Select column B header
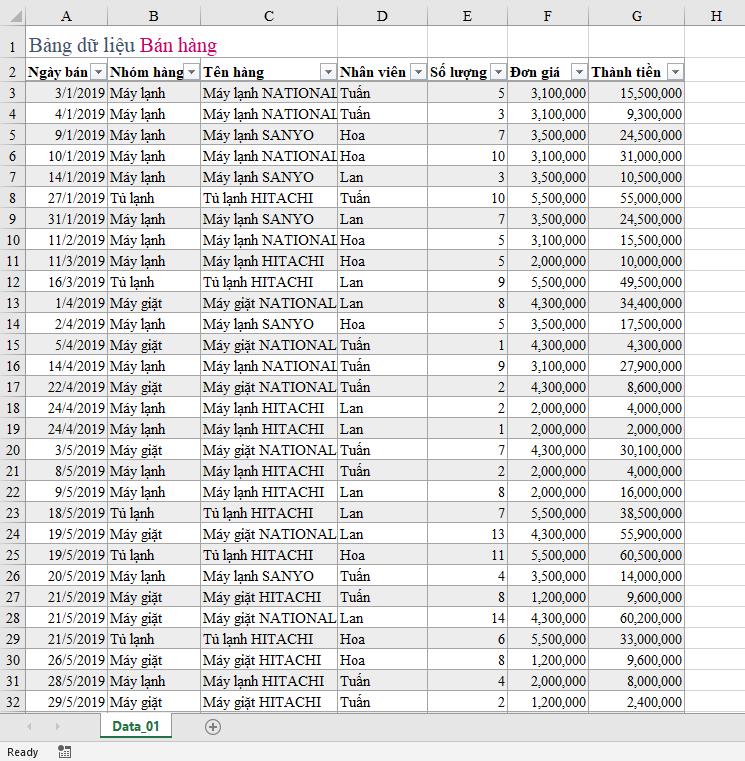 coord(154,17)
